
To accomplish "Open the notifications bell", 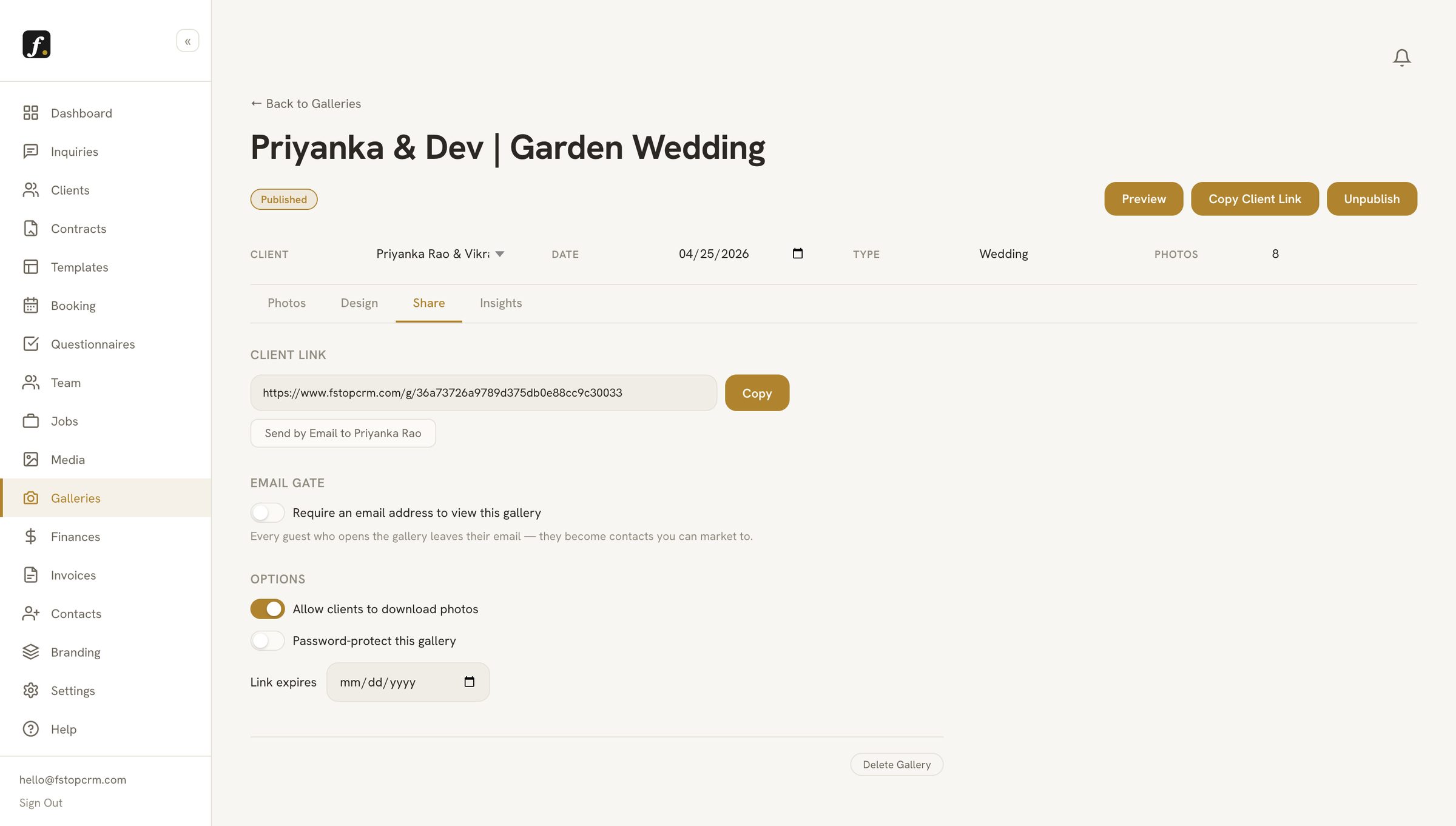I will click(1401, 58).
